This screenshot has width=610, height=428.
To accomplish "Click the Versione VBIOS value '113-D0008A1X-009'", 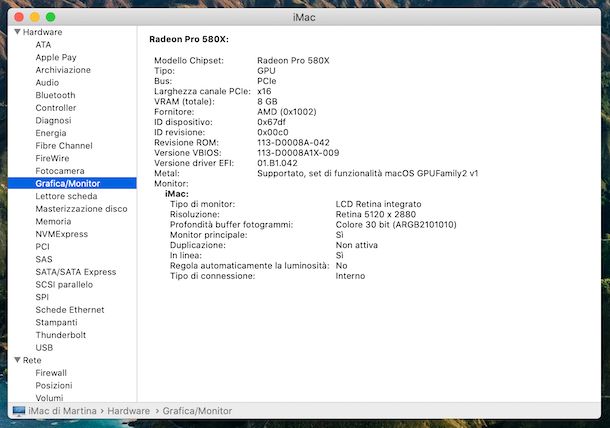I will (x=298, y=153).
